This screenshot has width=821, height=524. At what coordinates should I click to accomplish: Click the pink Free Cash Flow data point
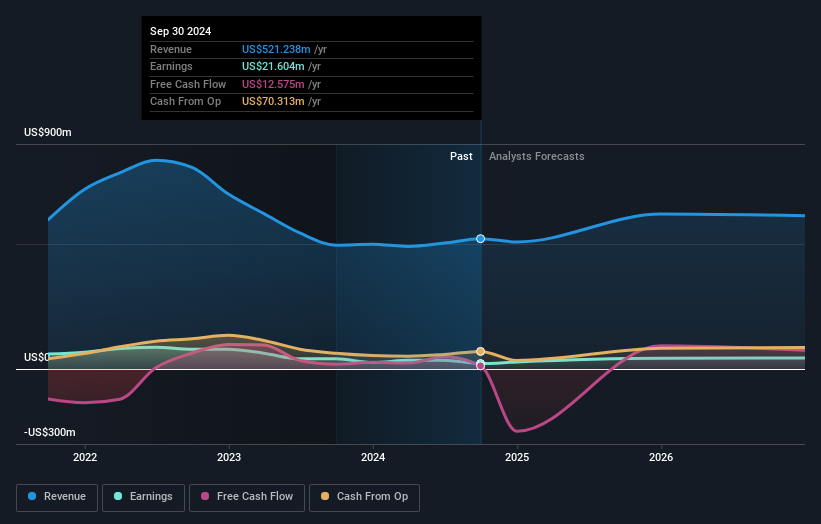480,366
